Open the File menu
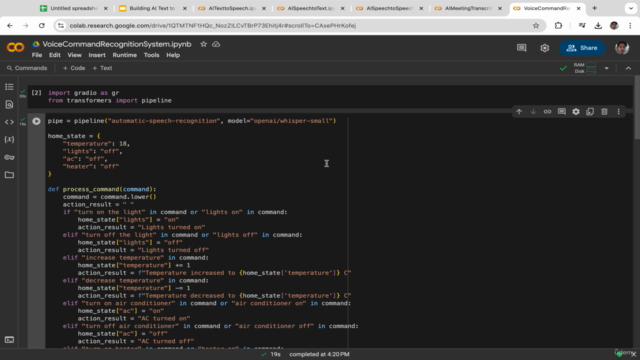This screenshot has width=640, height=360. (37, 55)
